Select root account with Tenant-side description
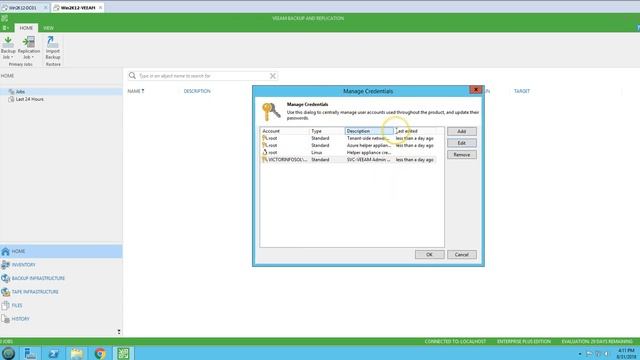640x360 pixels. 348,138
